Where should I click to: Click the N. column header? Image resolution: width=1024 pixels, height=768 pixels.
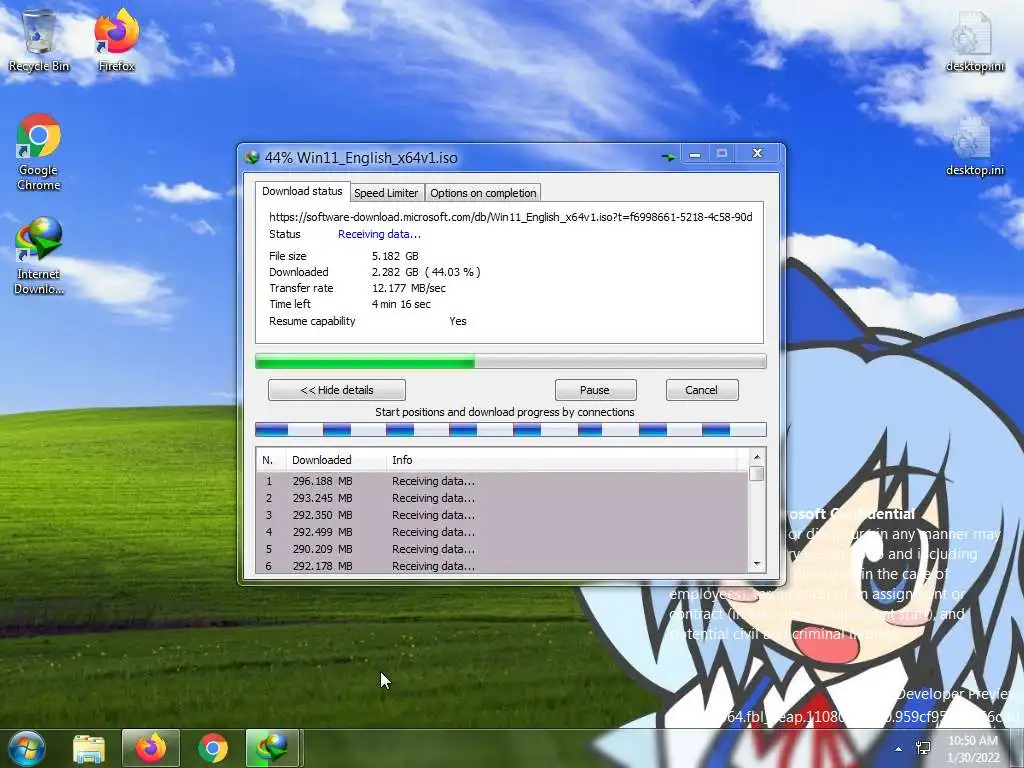(271, 460)
